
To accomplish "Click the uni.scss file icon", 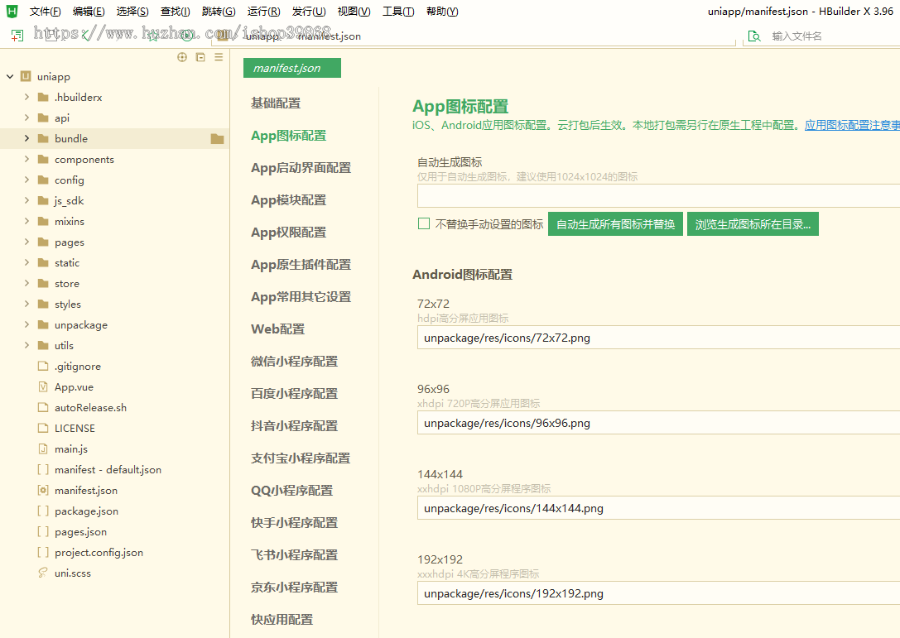I will (x=43, y=573).
